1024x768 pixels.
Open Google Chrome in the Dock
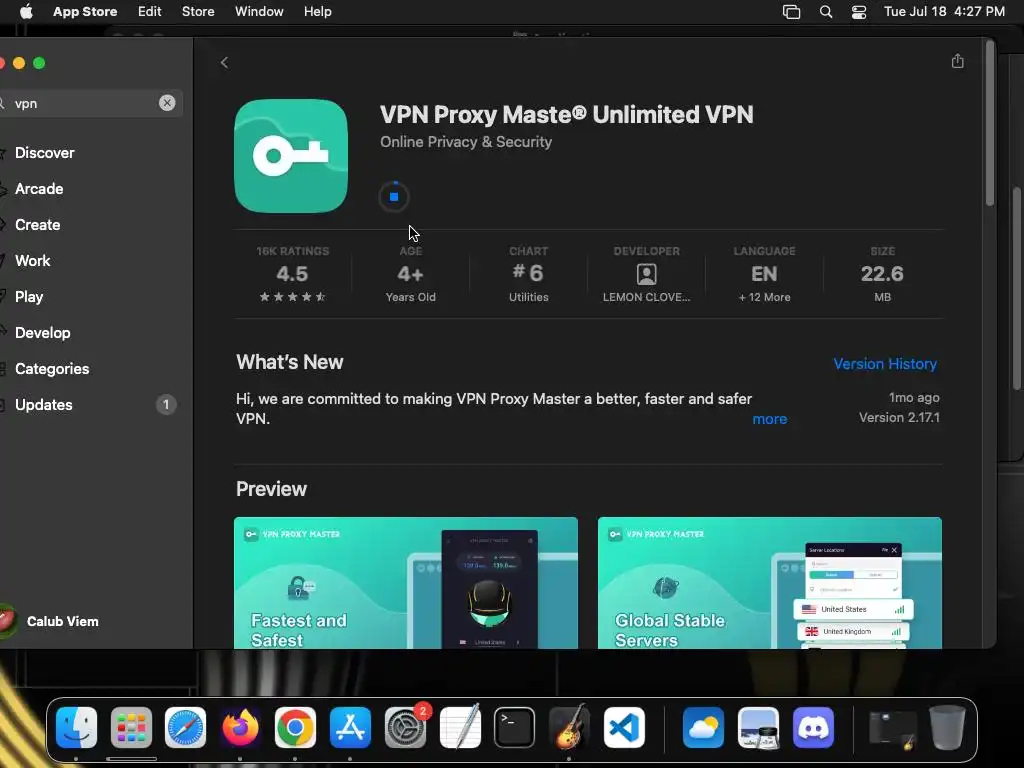[295, 727]
